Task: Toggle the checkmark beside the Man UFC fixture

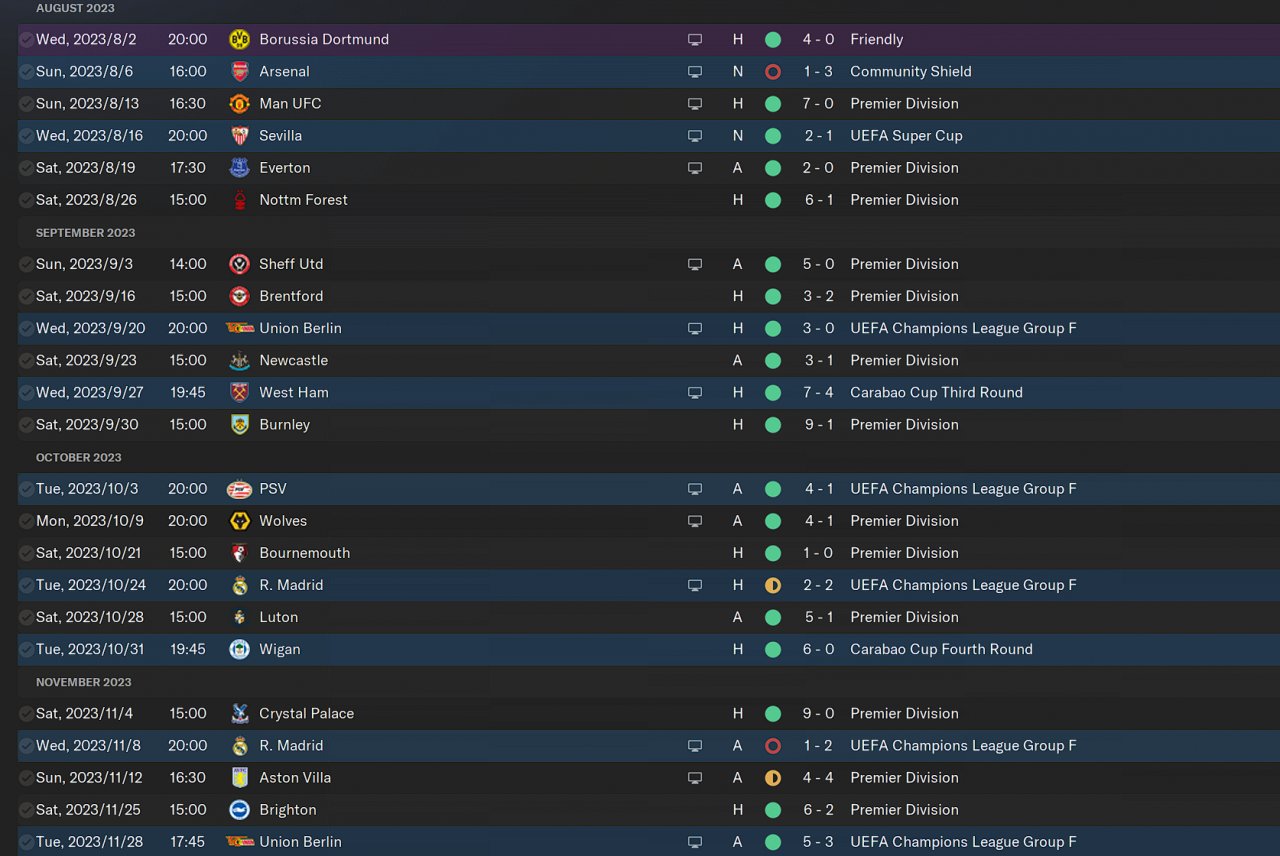Action: point(26,104)
